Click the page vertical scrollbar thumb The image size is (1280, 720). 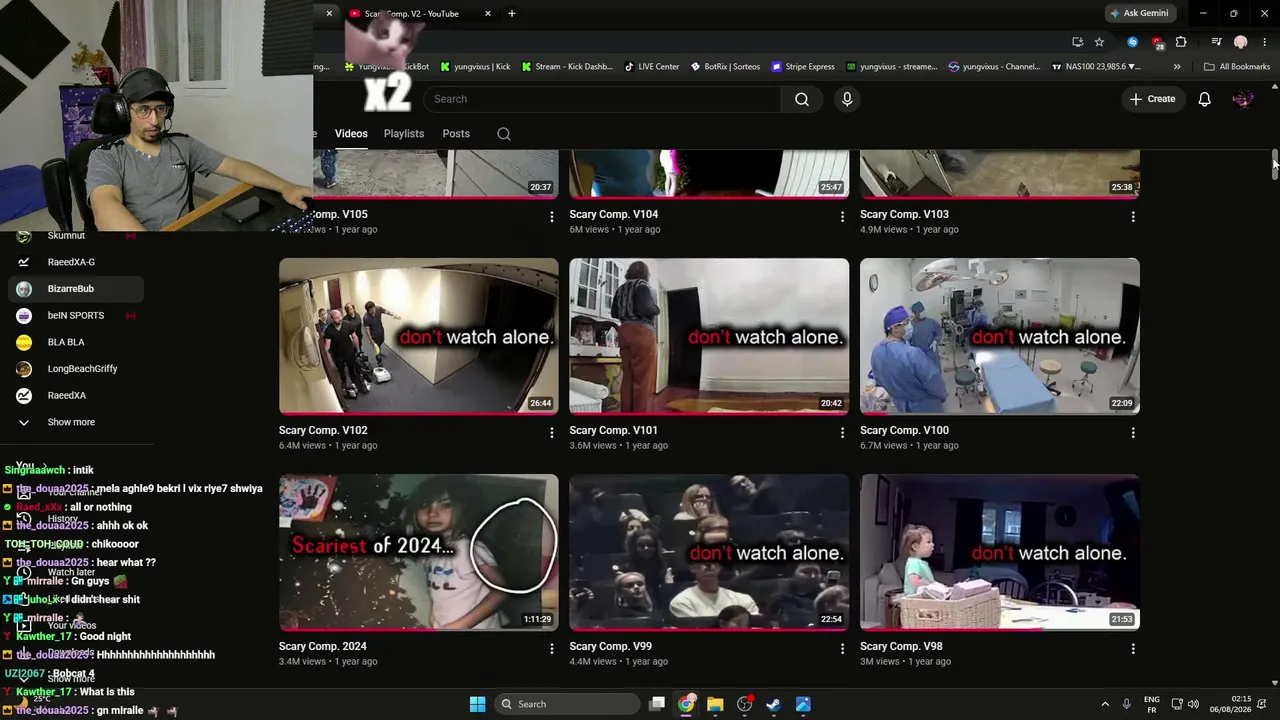(1275, 165)
